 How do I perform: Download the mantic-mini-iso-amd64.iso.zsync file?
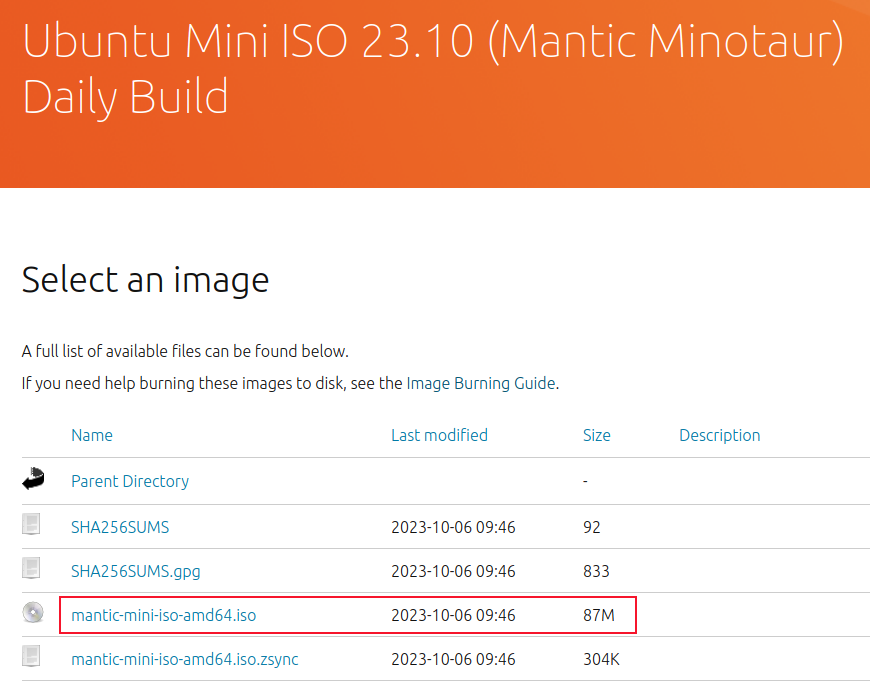click(184, 659)
